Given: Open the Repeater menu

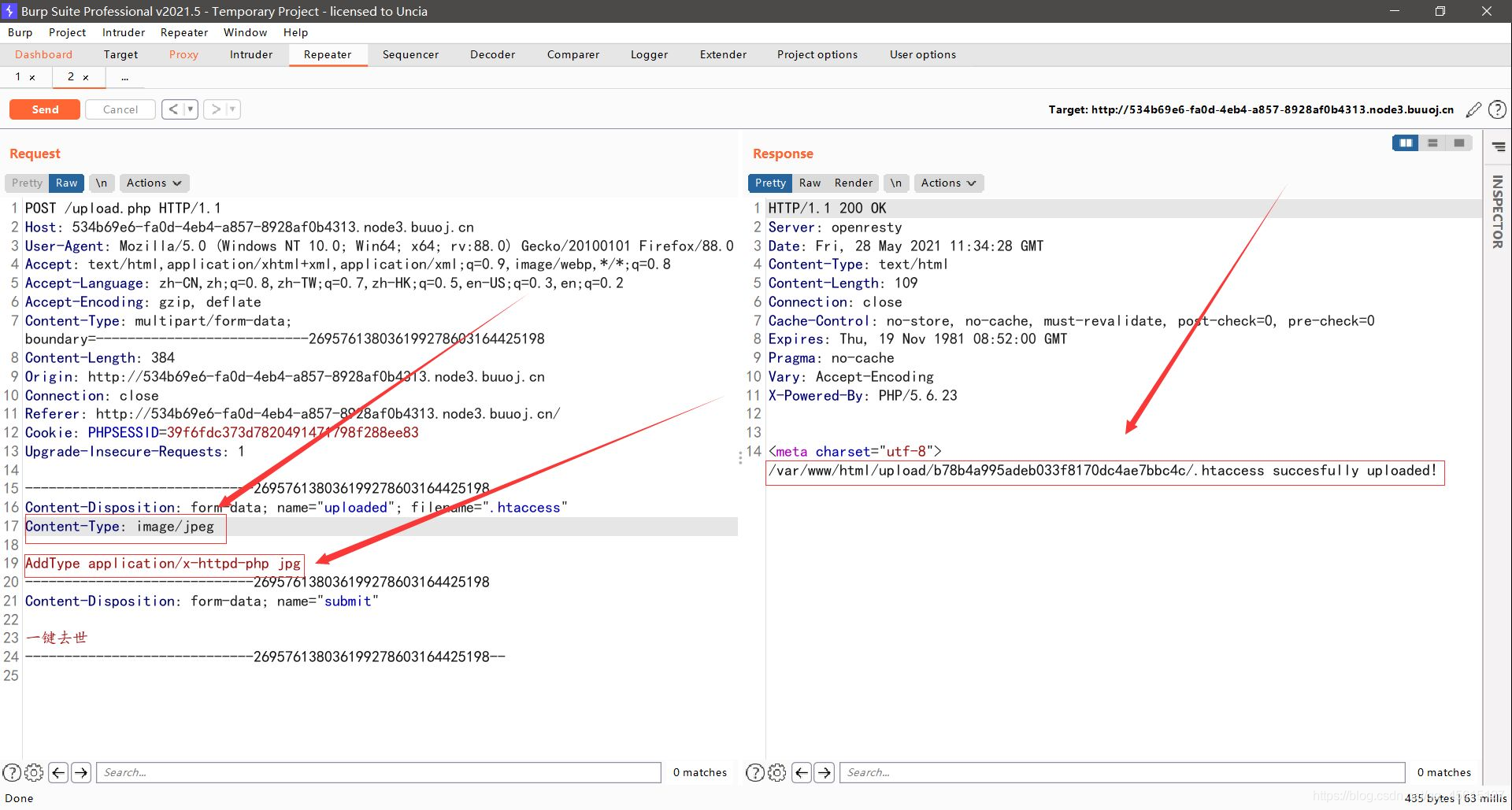Looking at the screenshot, I should (x=184, y=32).
